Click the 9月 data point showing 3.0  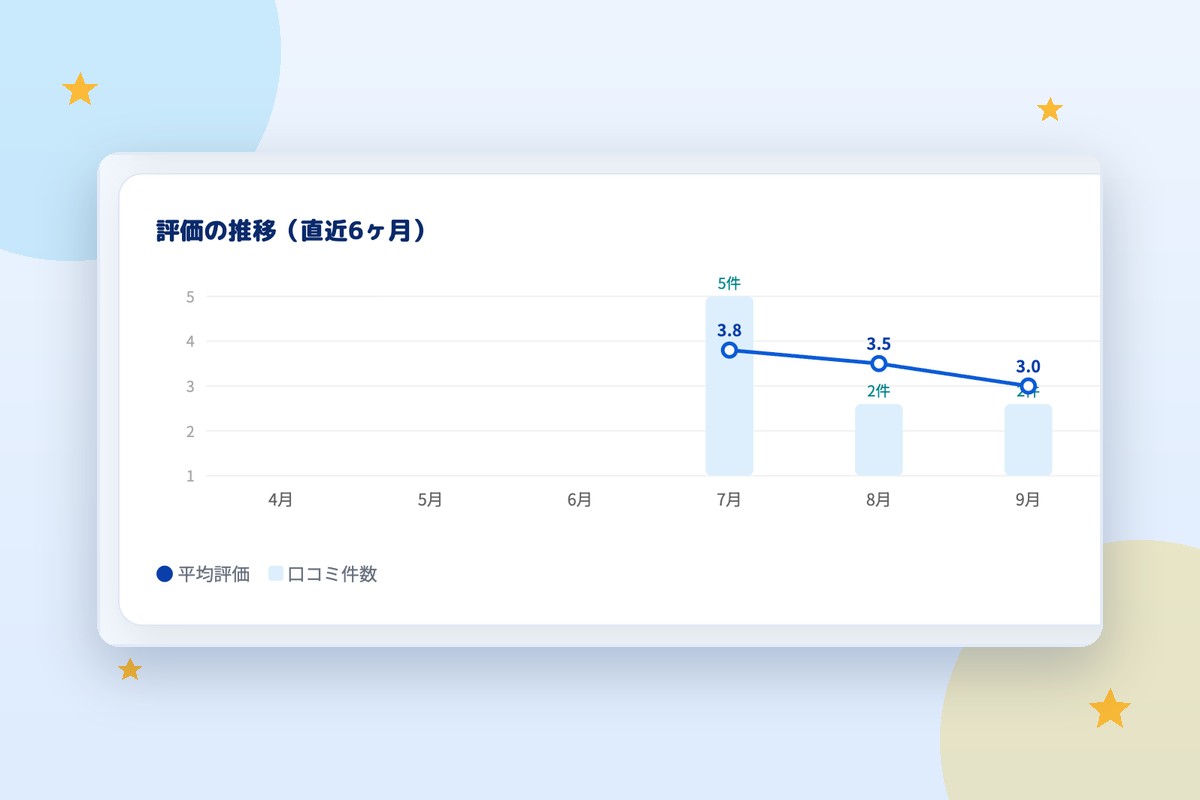click(1028, 386)
